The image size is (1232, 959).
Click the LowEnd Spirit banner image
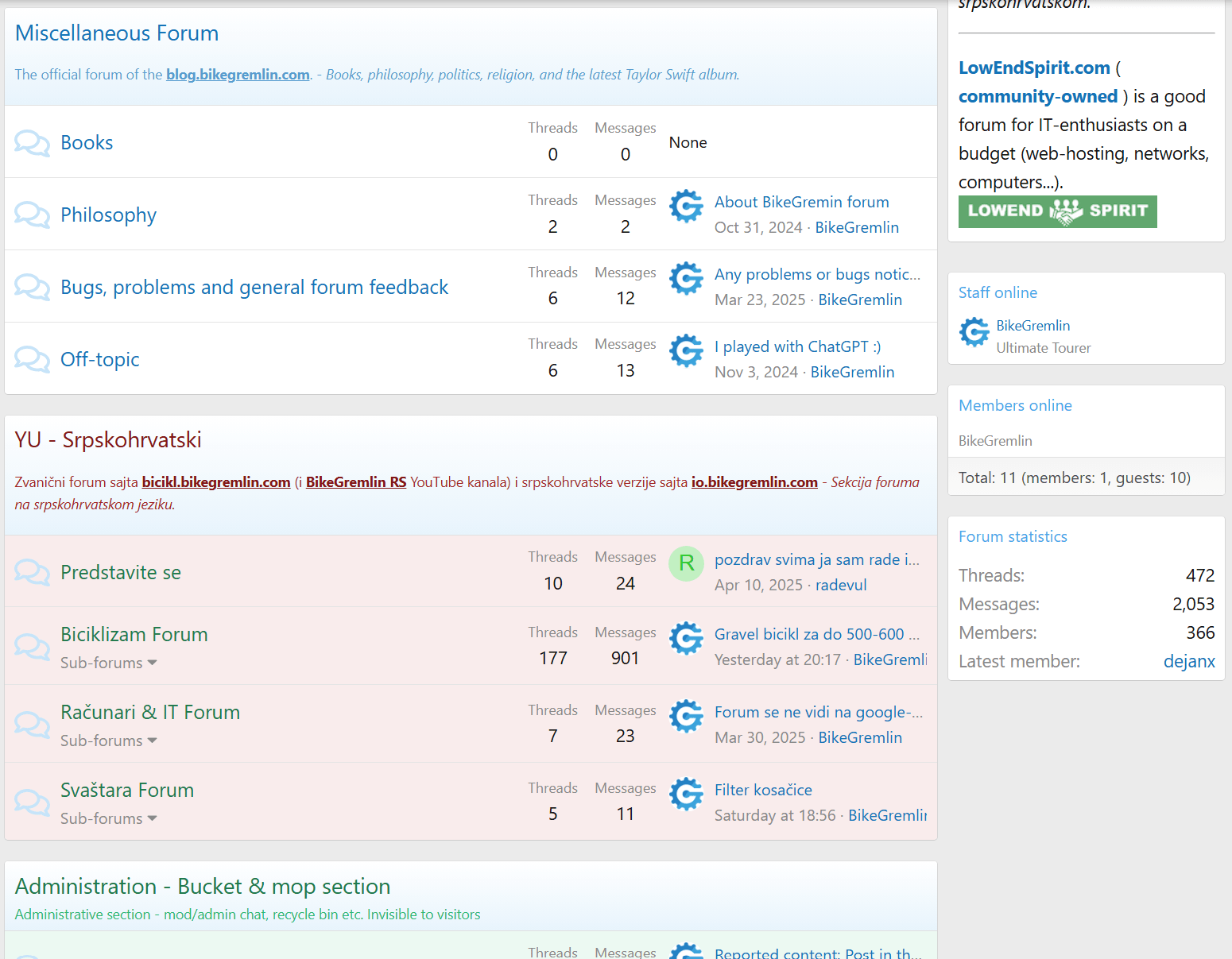[x=1058, y=211]
